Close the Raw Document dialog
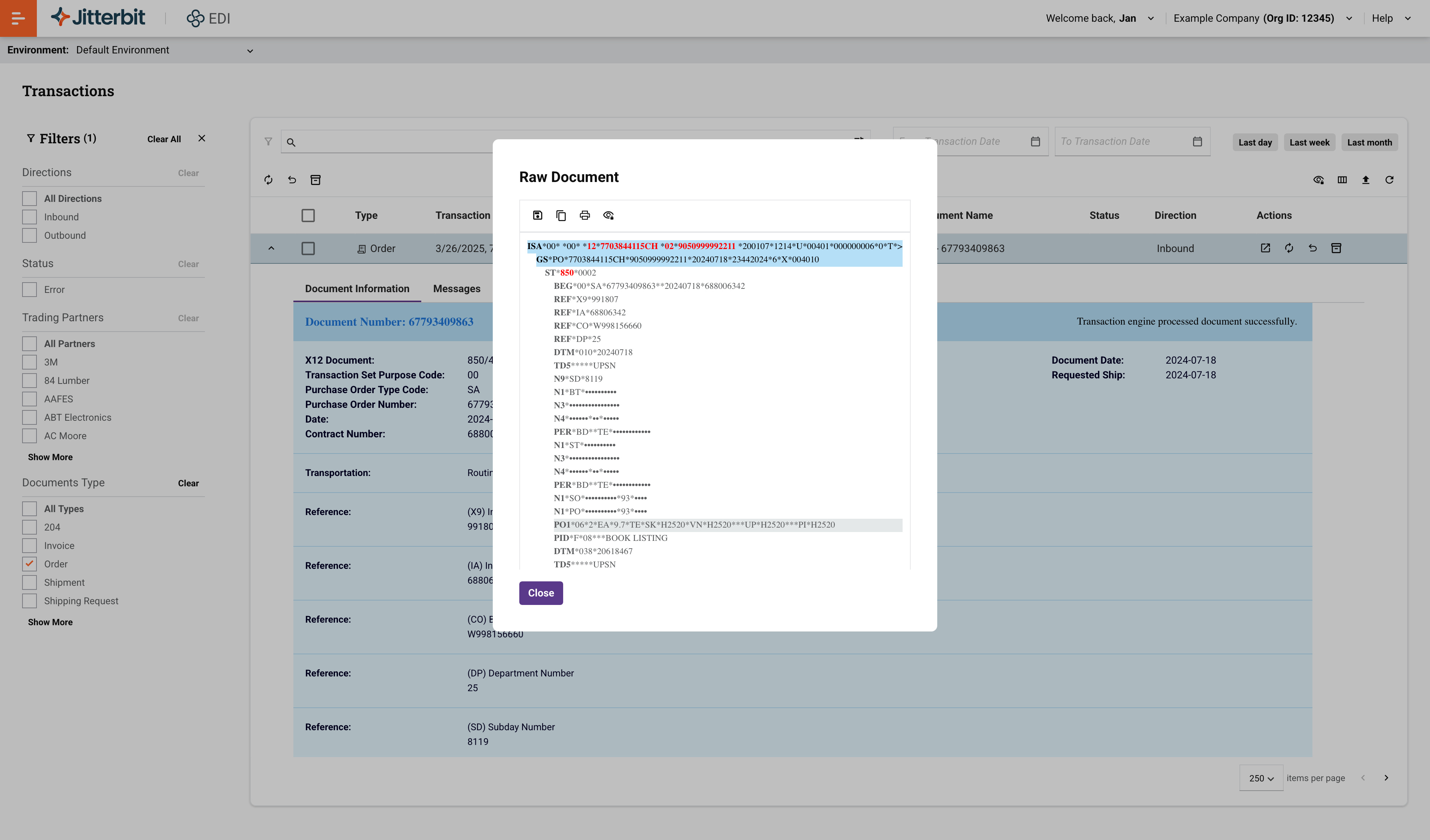Viewport: 1430px width, 840px height. [x=541, y=593]
